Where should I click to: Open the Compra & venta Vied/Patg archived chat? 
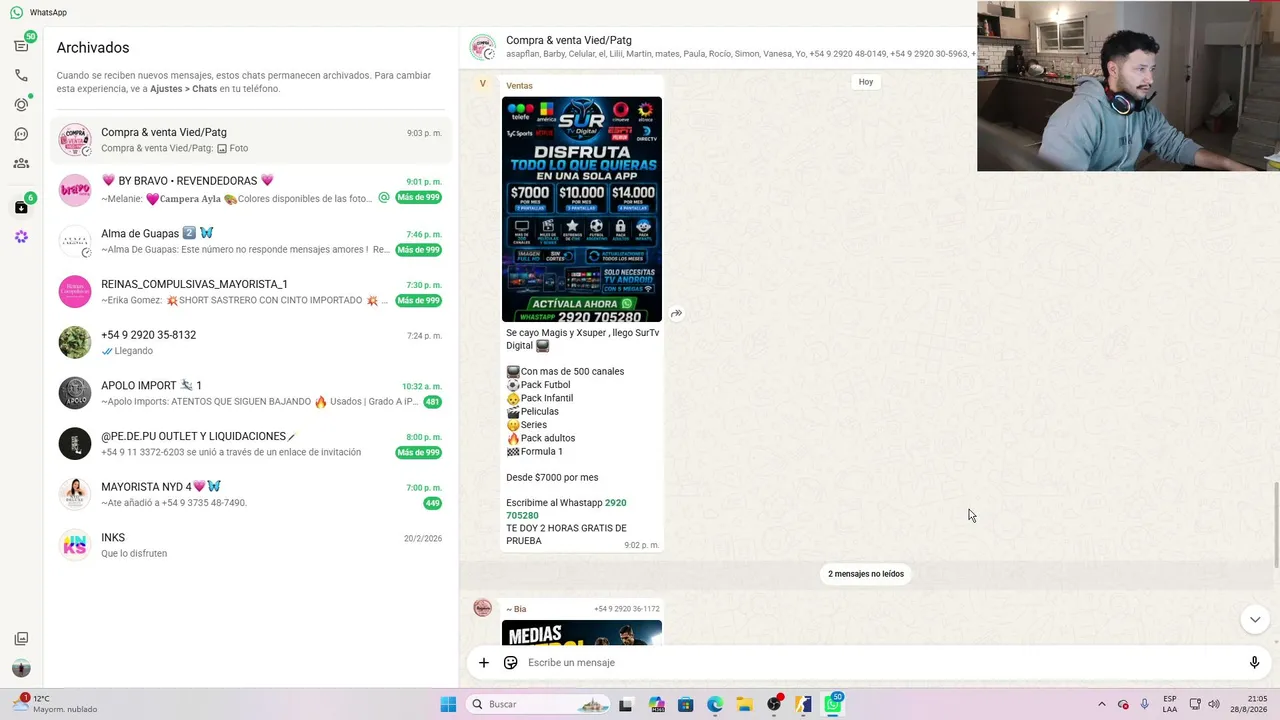click(x=251, y=140)
